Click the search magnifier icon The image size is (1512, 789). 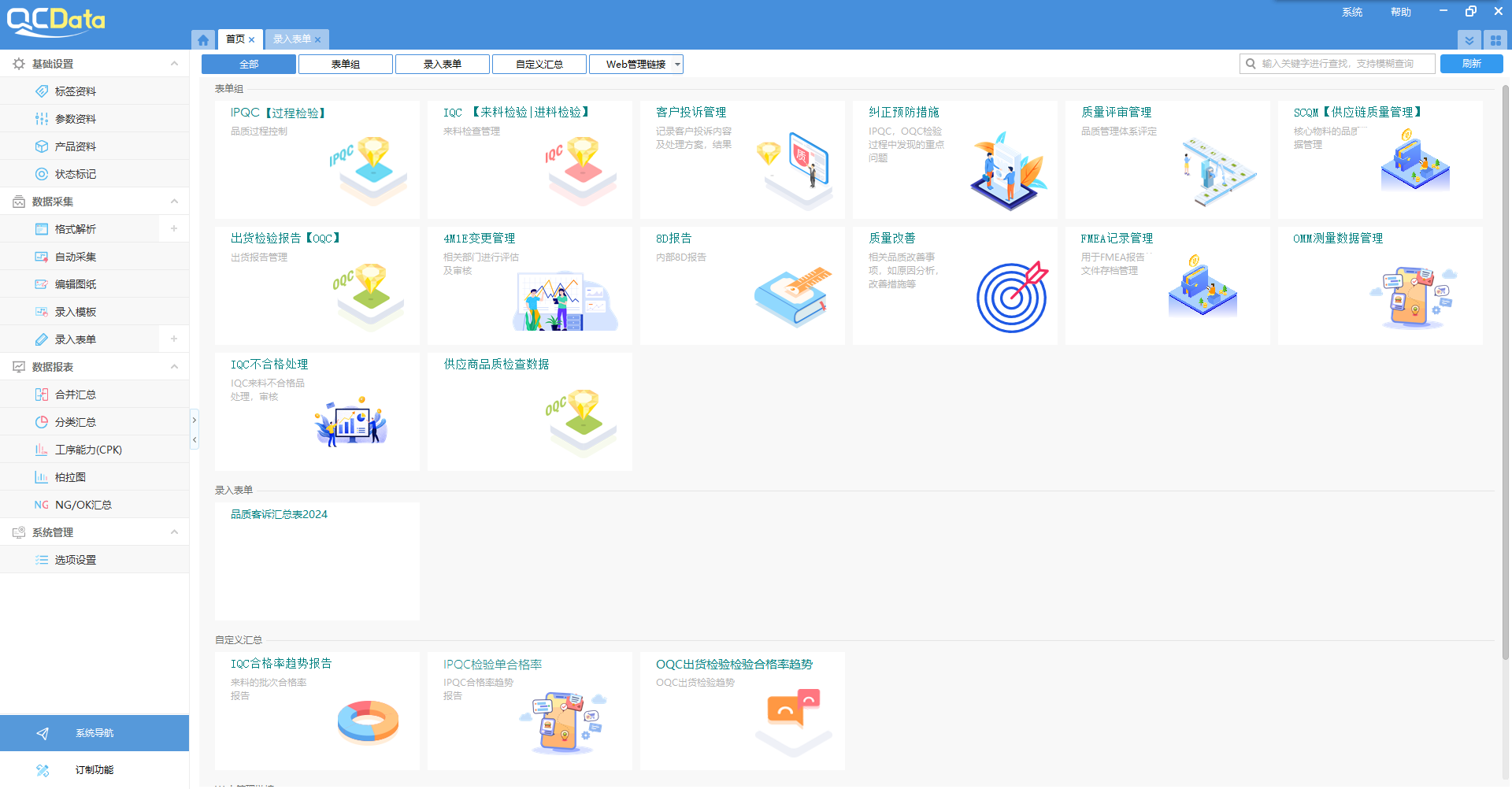point(1251,64)
